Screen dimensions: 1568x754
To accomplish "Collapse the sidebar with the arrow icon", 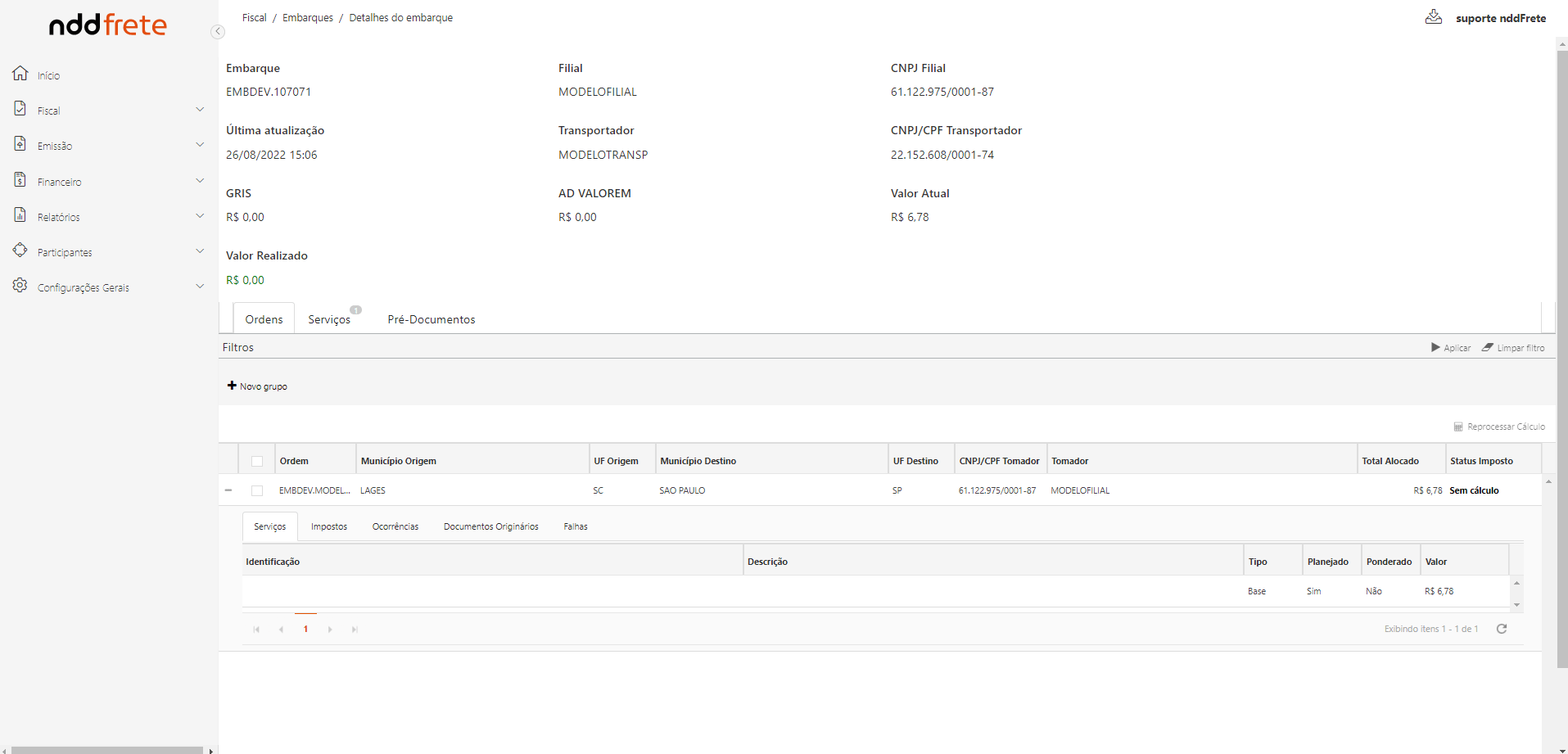I will pyautogui.click(x=217, y=32).
